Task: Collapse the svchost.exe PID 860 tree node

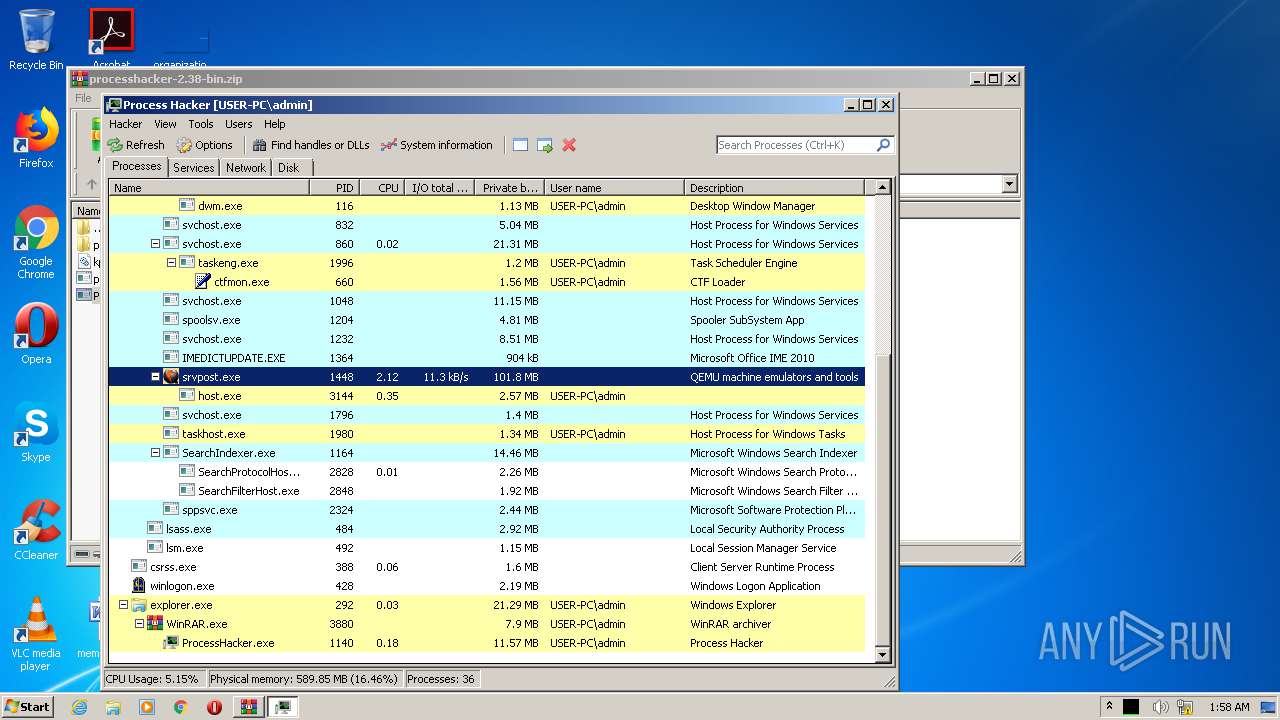Action: [155, 244]
